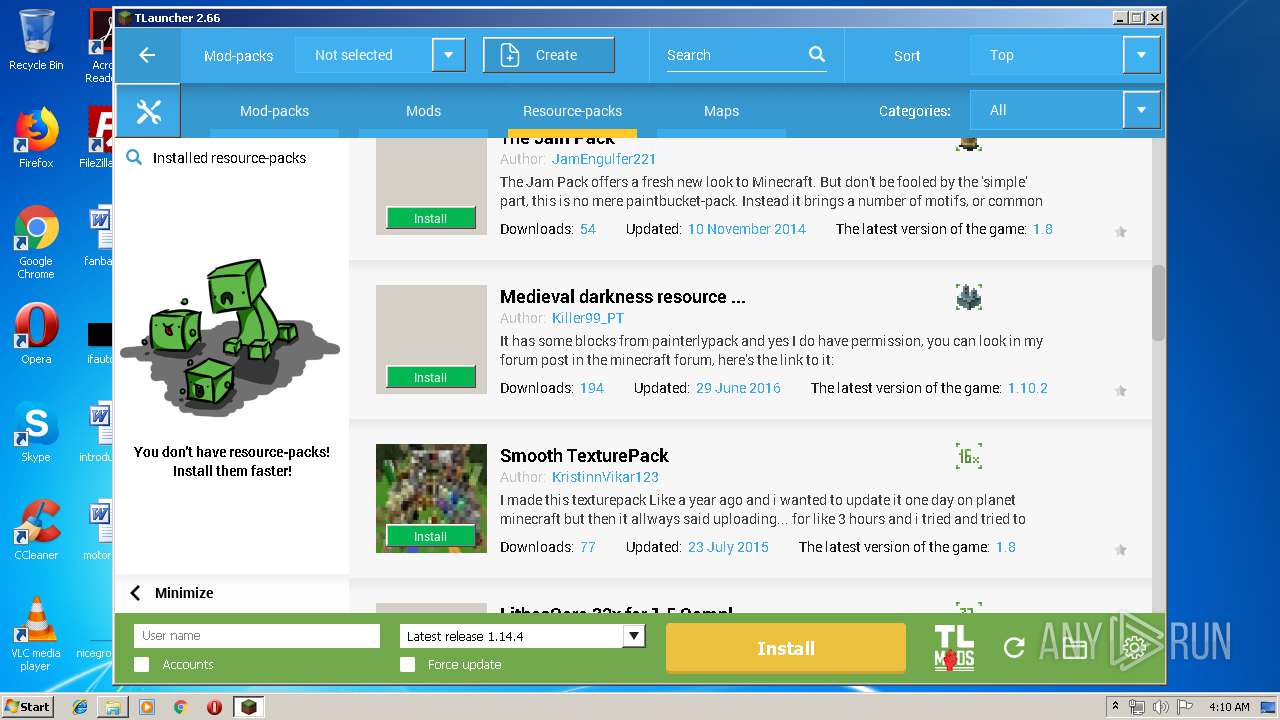Click the vertical scrollbar thumb of pack list
Screen dimensions: 1280x720
pyautogui.click(x=1158, y=303)
